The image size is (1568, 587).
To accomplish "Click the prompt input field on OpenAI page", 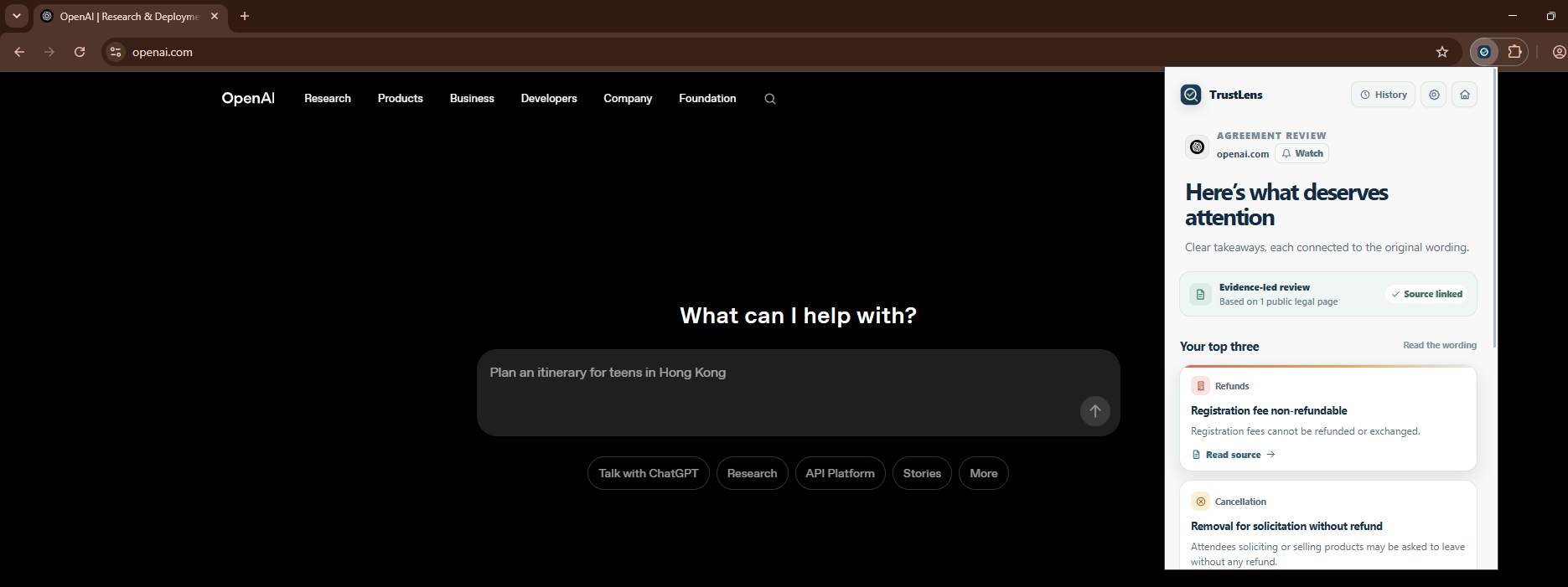I will point(798,393).
